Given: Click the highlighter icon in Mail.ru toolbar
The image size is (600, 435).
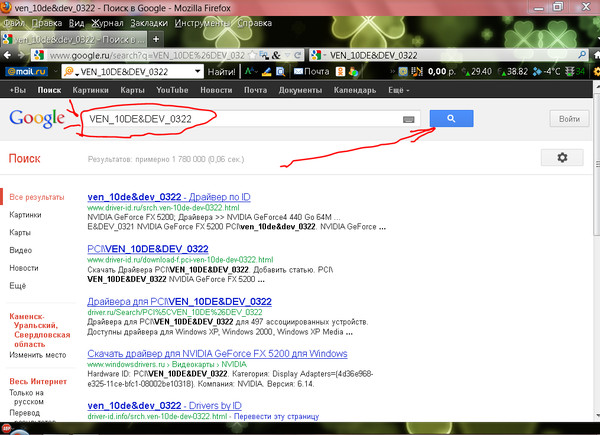Looking at the screenshot, I should point(266,72).
